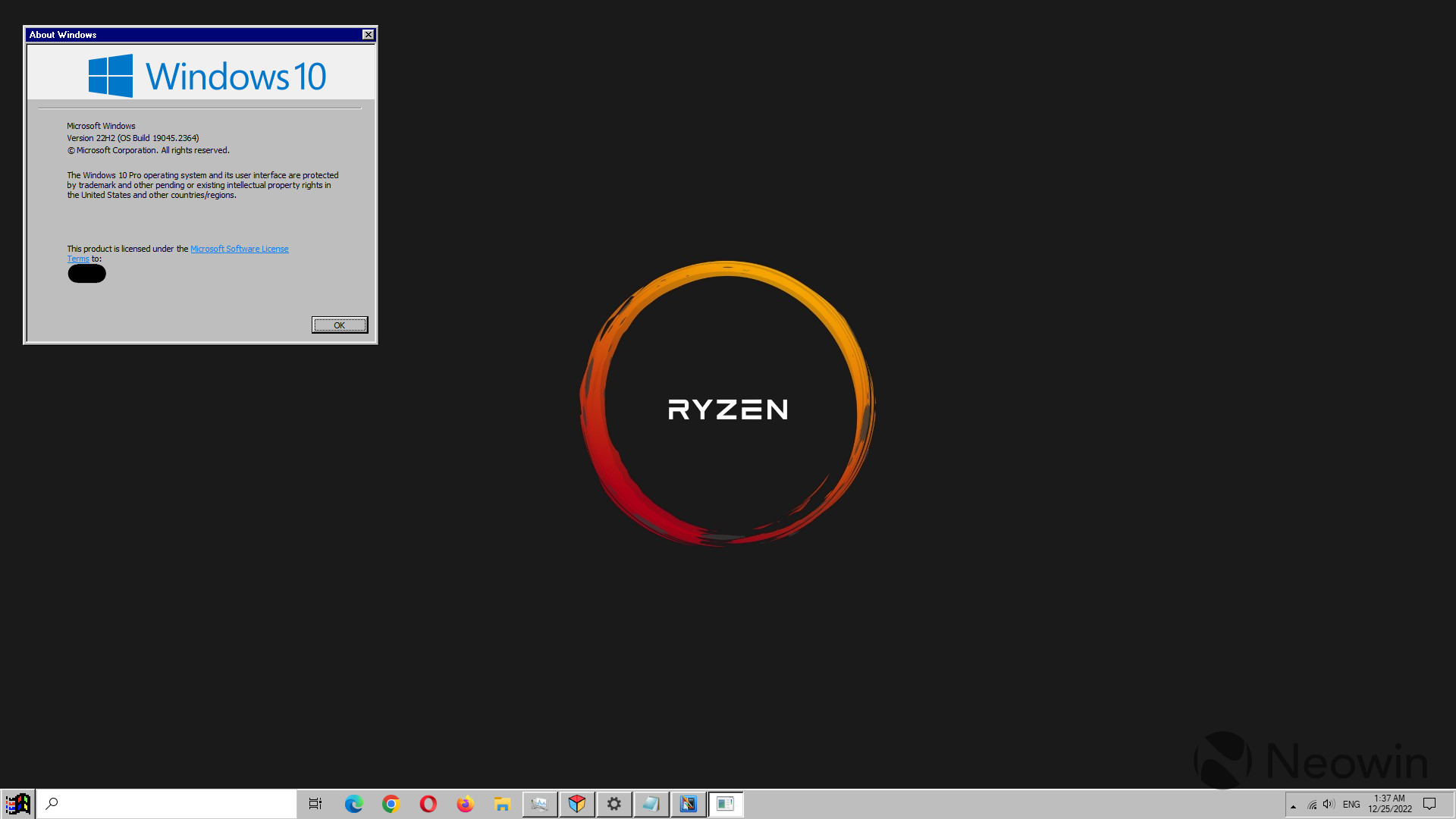The width and height of the screenshot is (1456, 819).
Task: Open the Wi-Fi network flyout
Action: 1312,805
